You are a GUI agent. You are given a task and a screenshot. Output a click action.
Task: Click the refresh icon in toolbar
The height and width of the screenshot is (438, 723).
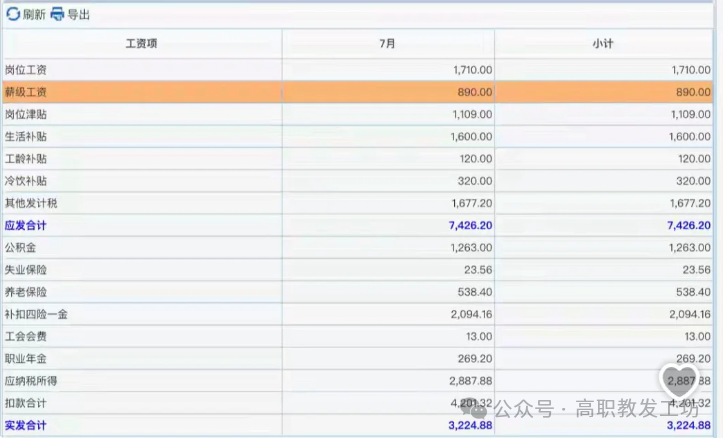click(x=13, y=14)
